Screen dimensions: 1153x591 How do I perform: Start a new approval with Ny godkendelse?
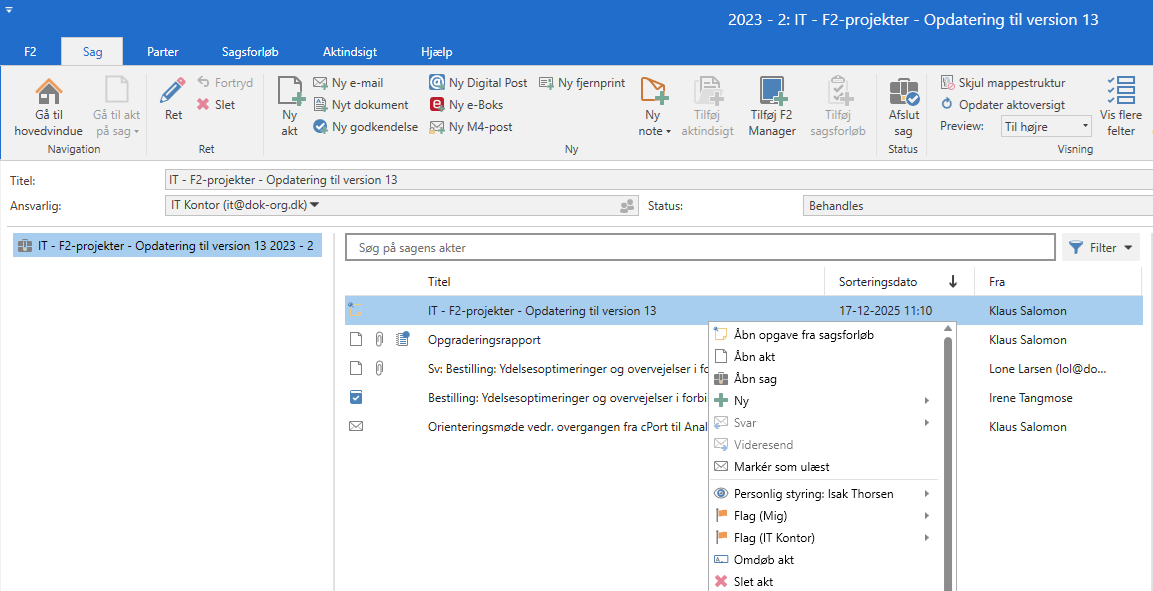coord(365,126)
